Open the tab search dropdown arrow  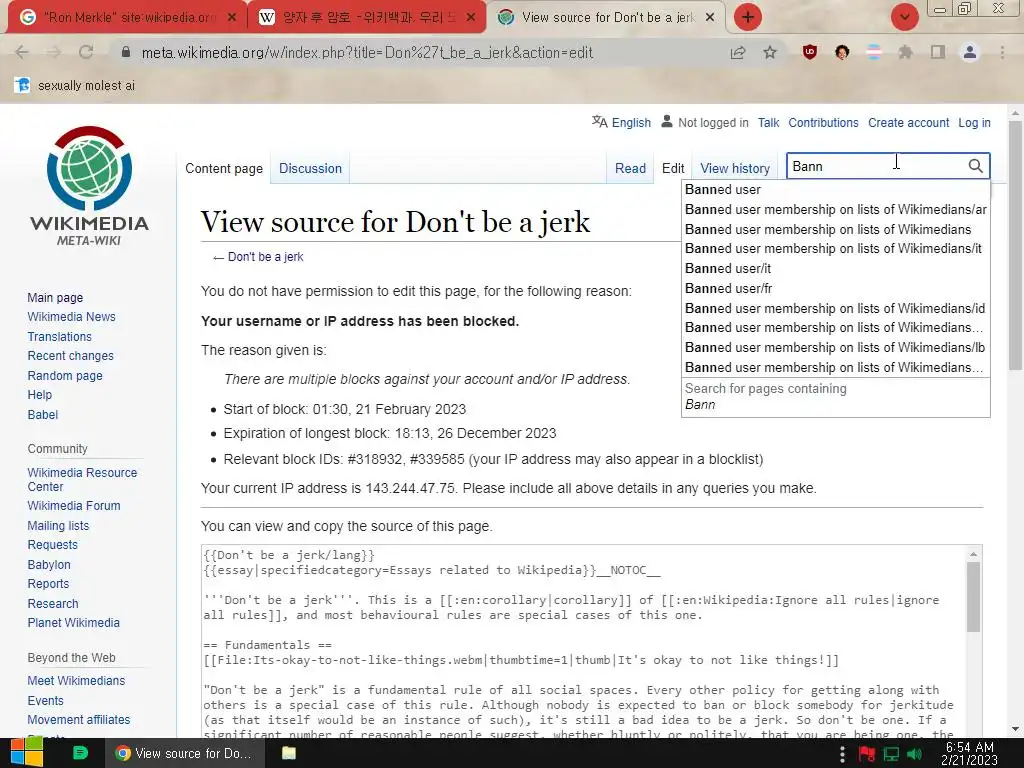(x=904, y=17)
